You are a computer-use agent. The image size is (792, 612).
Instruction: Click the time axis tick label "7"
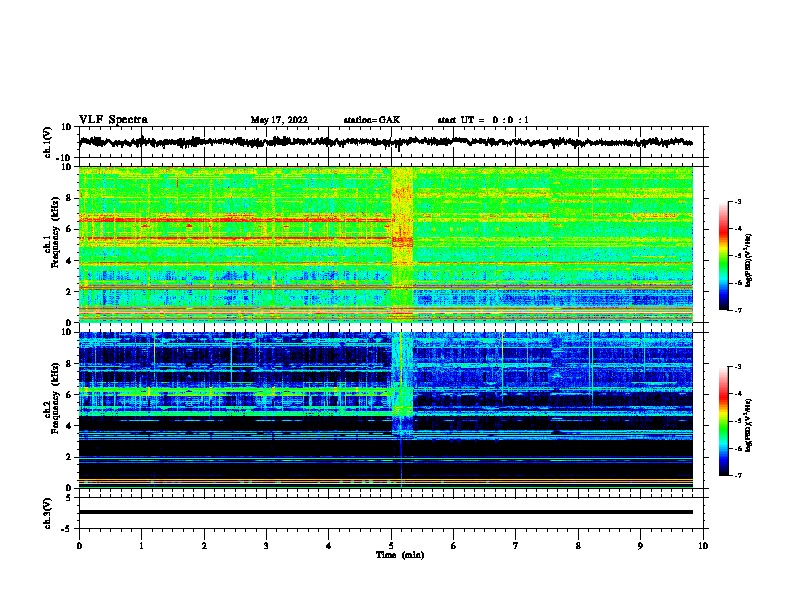(516, 546)
